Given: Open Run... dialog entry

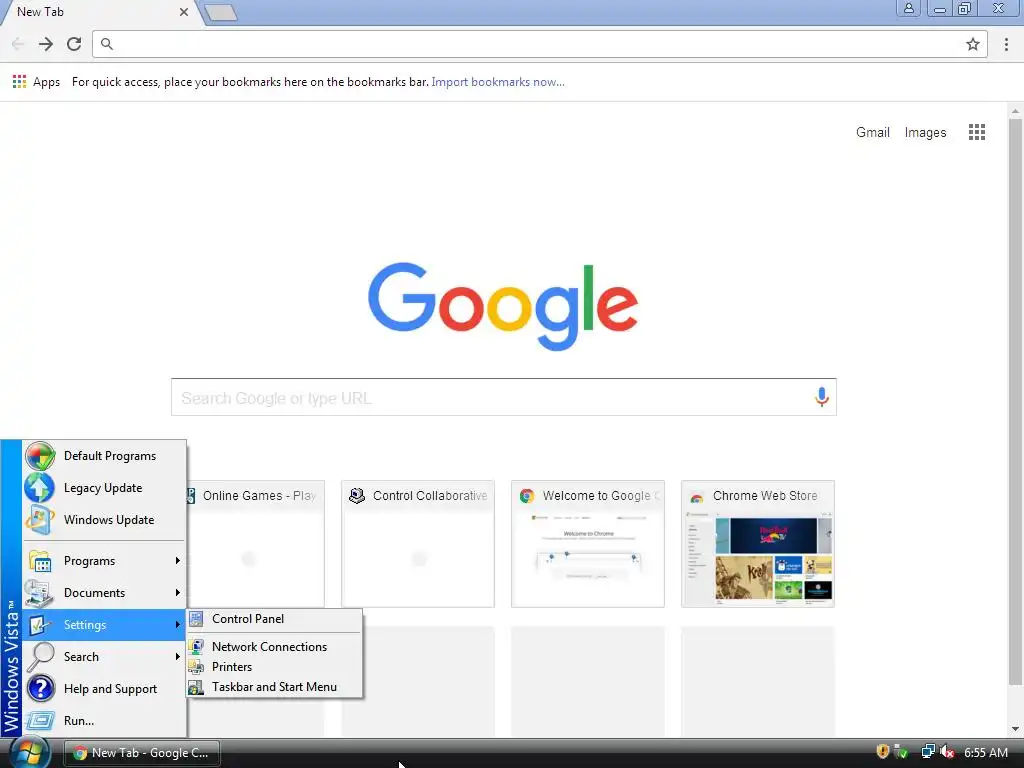Looking at the screenshot, I should click(x=104, y=721).
